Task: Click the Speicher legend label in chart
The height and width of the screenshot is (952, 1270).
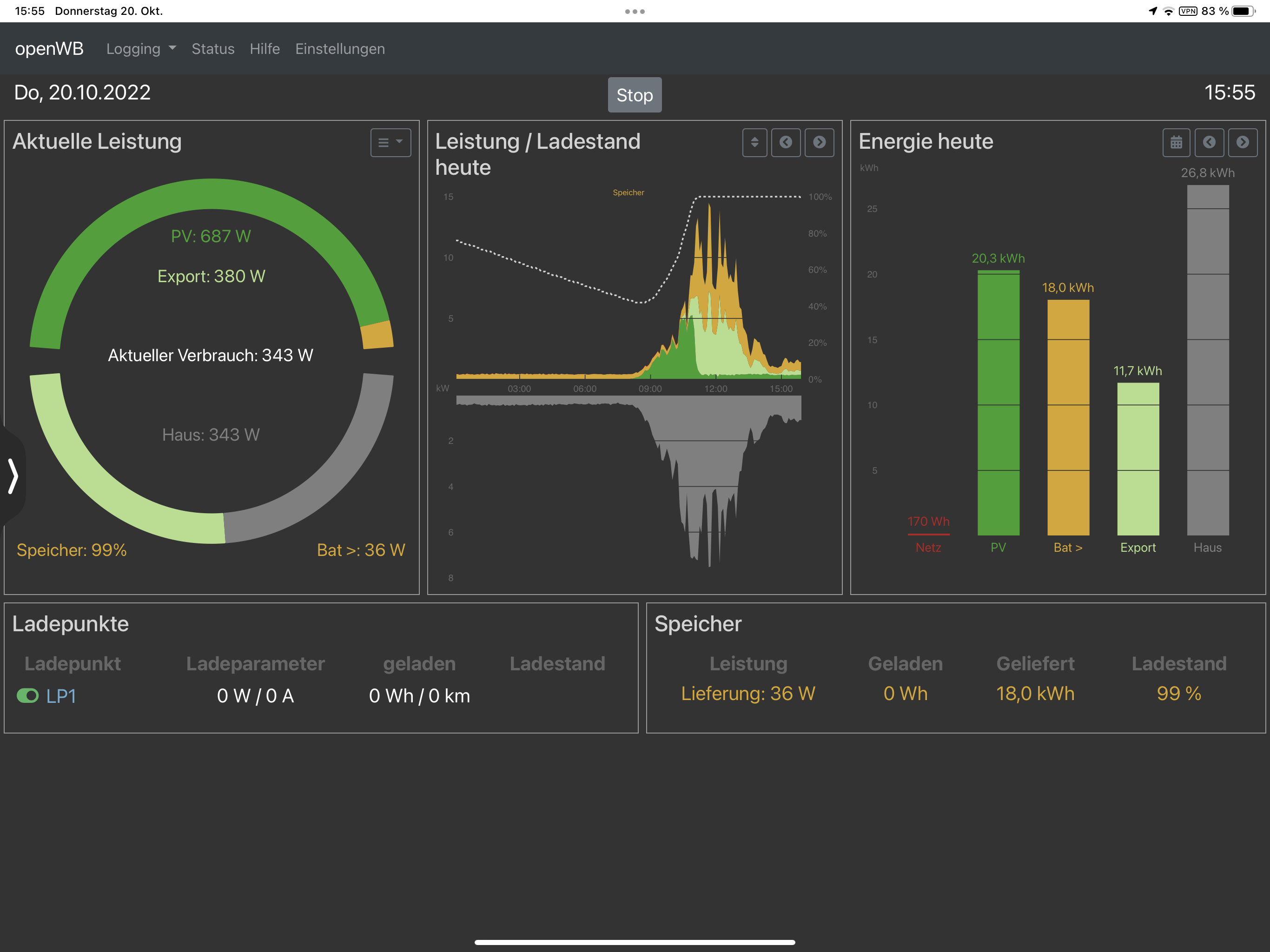Action: [x=628, y=192]
